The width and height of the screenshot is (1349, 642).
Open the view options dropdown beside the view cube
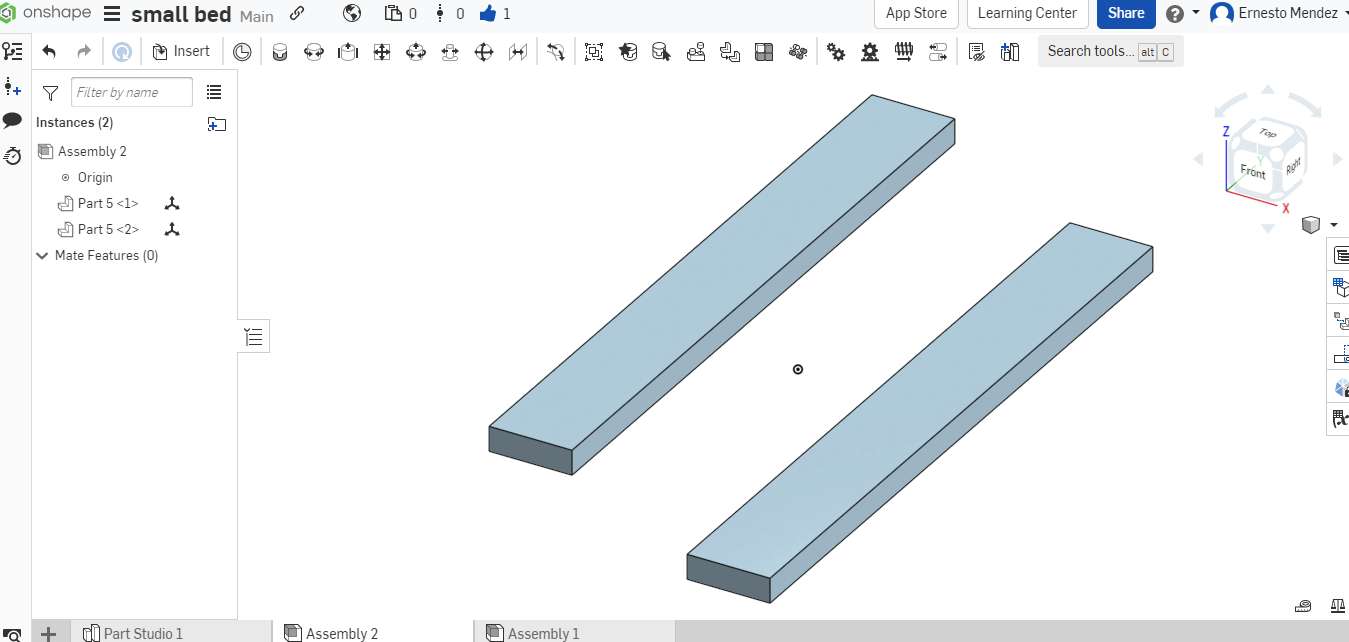pyautogui.click(x=1331, y=224)
